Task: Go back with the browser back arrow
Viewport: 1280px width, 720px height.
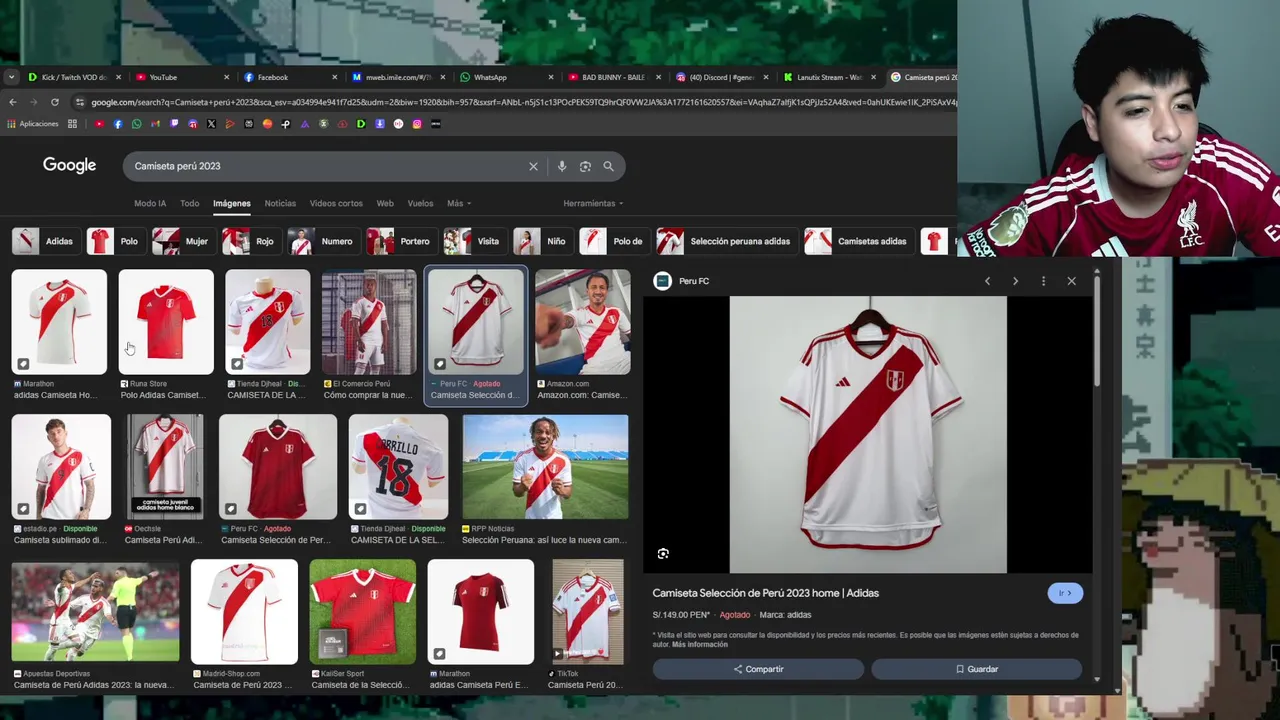Action: [x=12, y=102]
